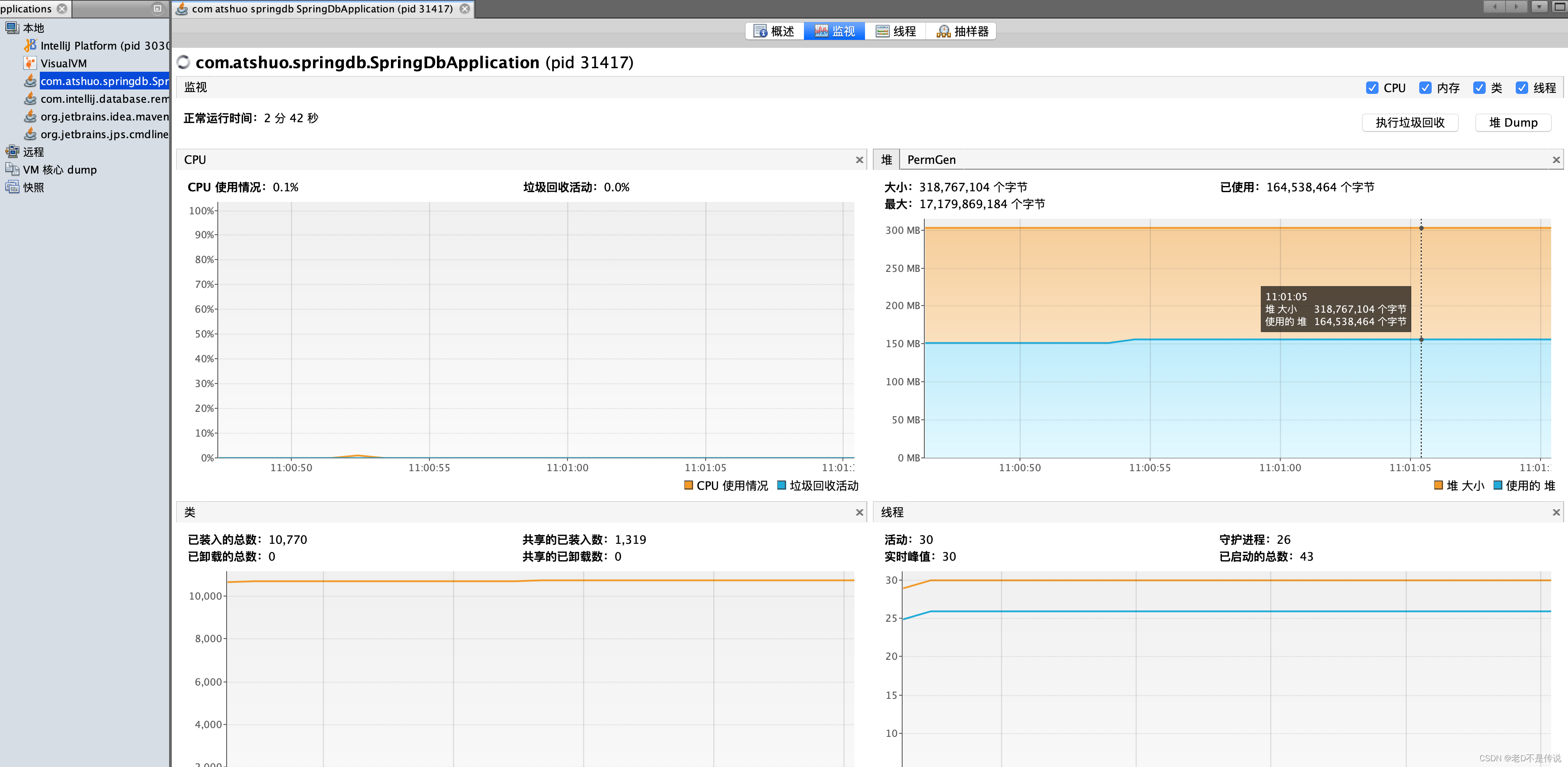1568x767 pixels.
Task: Open the document list dropdown arrow
Action: (1539, 7)
